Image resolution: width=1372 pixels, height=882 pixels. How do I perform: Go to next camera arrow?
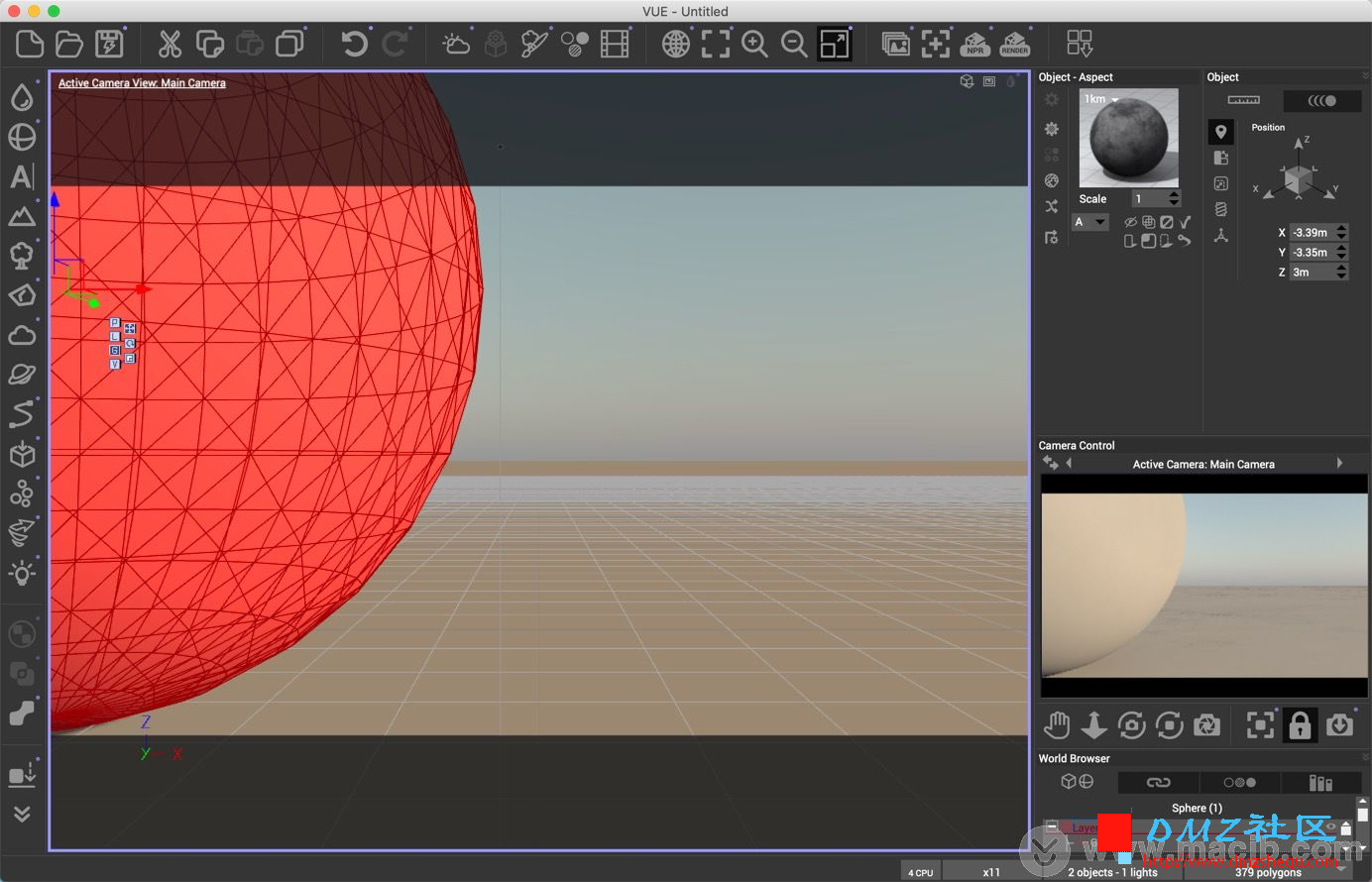pos(1339,463)
